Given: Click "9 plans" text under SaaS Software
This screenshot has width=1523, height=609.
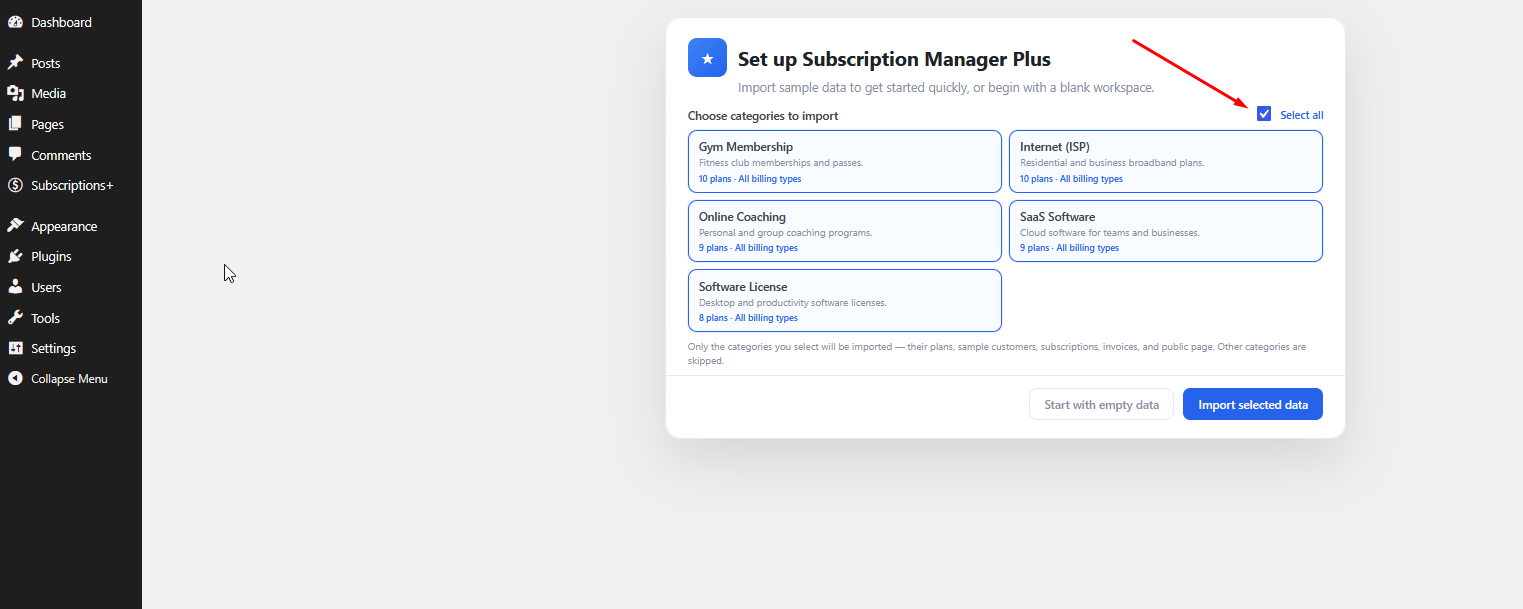Looking at the screenshot, I should [1034, 248].
